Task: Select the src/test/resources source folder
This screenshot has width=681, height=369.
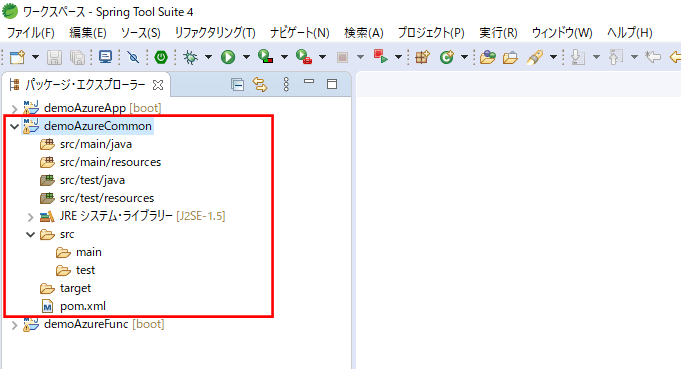Action: (x=107, y=198)
